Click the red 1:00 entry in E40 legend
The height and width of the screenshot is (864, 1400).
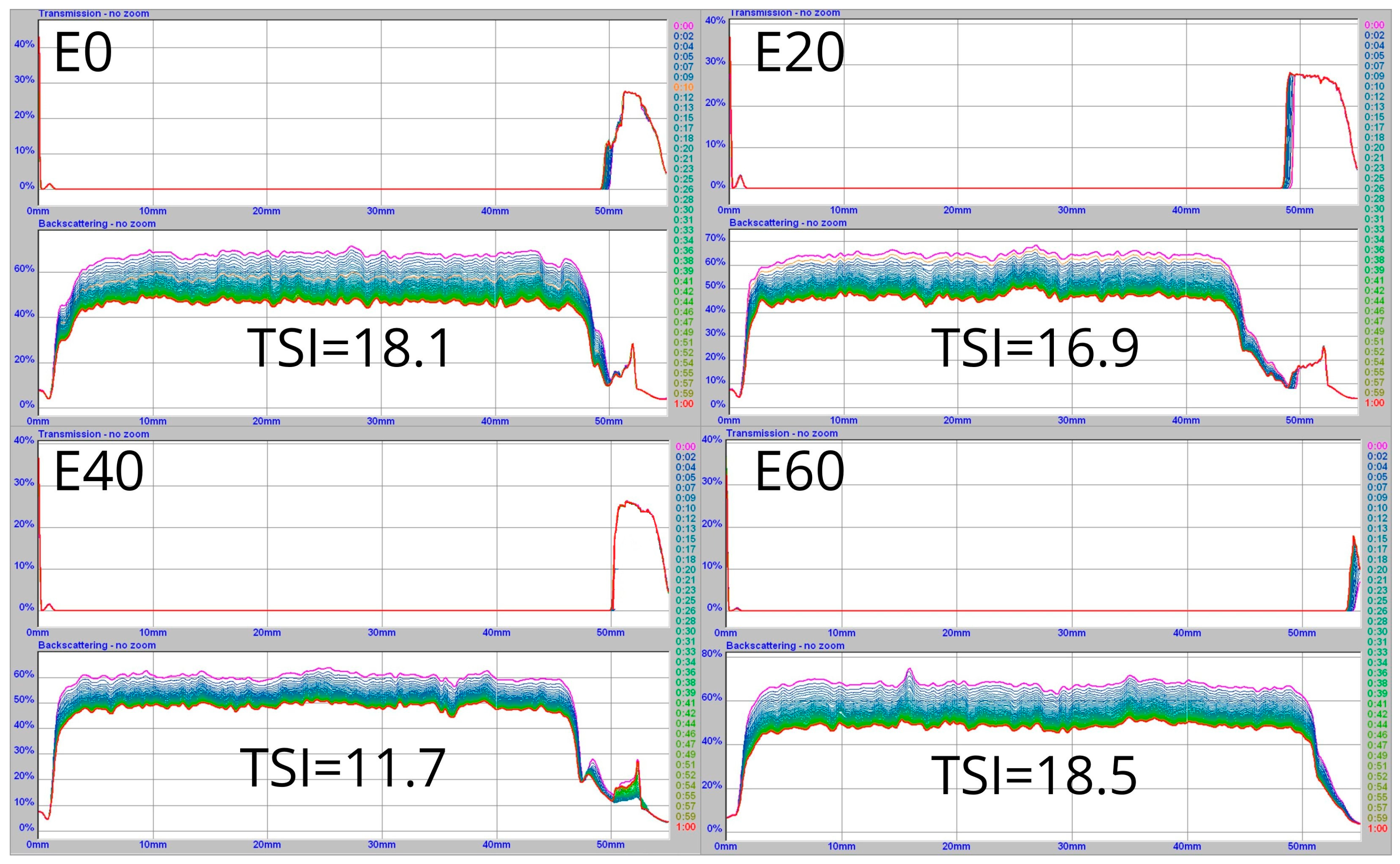tap(685, 827)
